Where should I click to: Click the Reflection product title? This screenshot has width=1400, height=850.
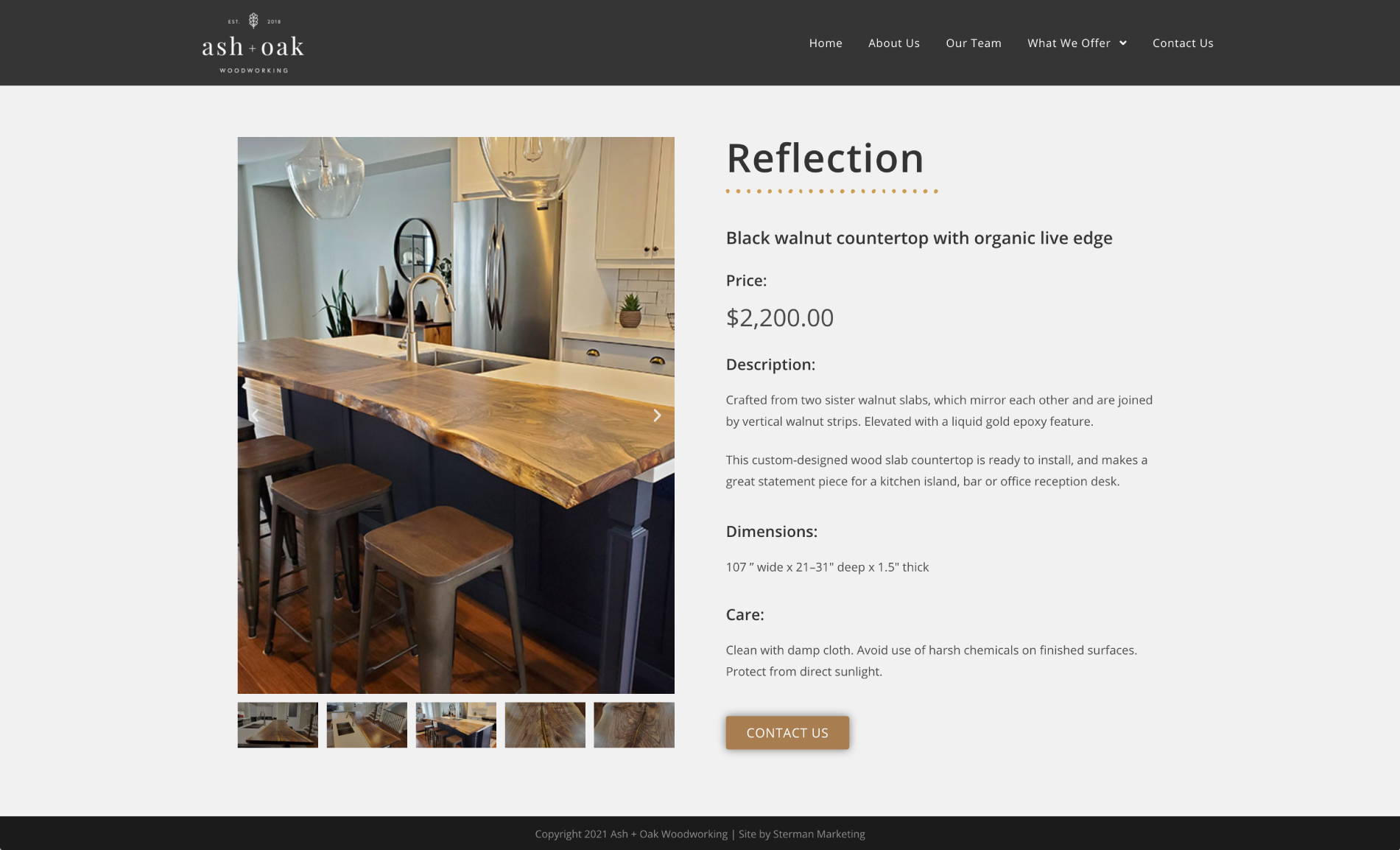pyautogui.click(x=825, y=158)
